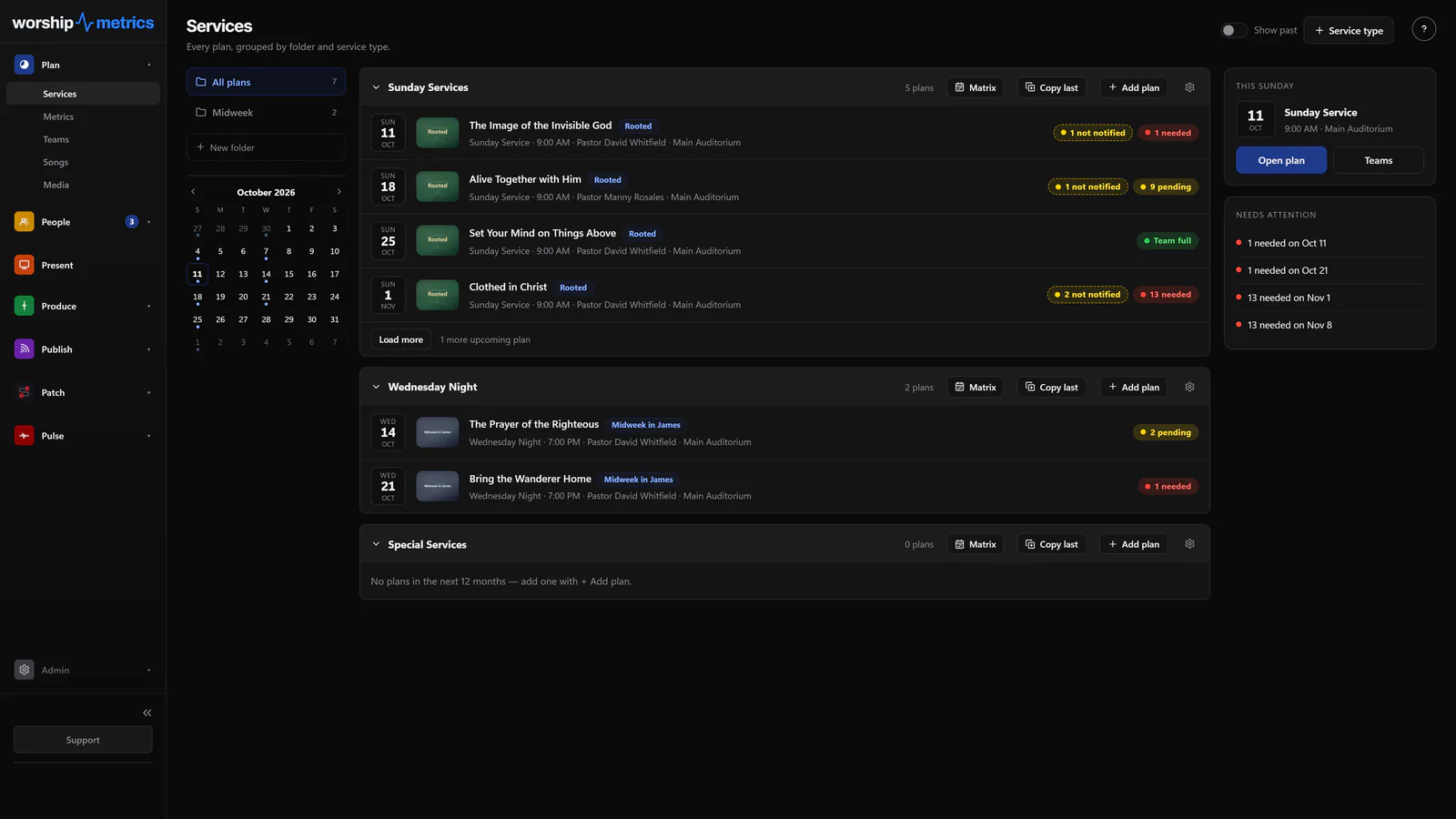Collapse the Sunday Services section
The height and width of the screenshot is (819, 1456).
[376, 87]
